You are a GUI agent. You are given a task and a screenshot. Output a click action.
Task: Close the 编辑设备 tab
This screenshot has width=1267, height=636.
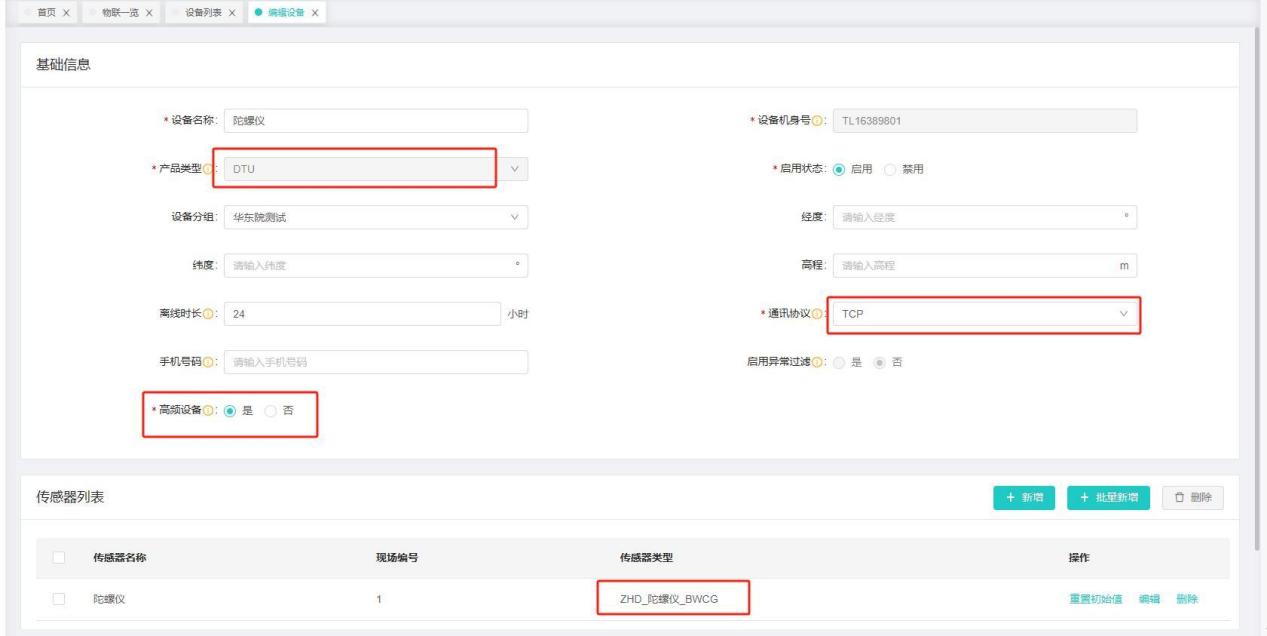click(316, 12)
